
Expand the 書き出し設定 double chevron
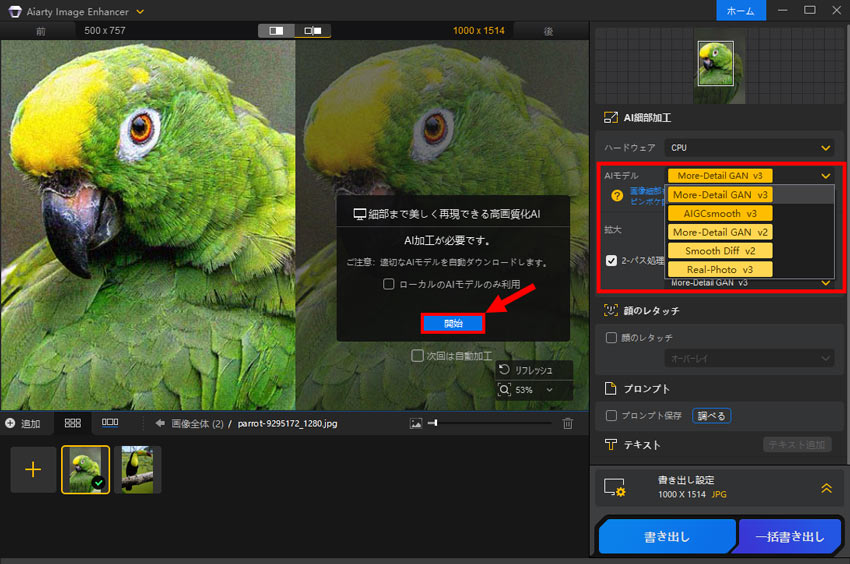826,488
